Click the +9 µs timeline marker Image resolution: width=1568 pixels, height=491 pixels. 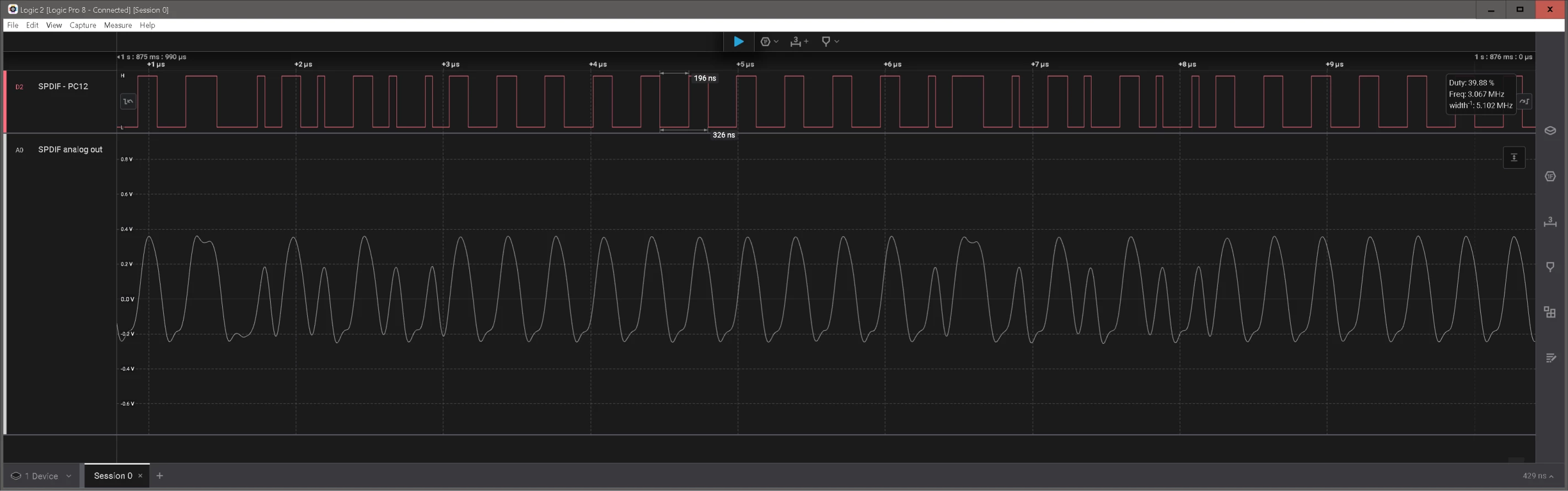1334,64
